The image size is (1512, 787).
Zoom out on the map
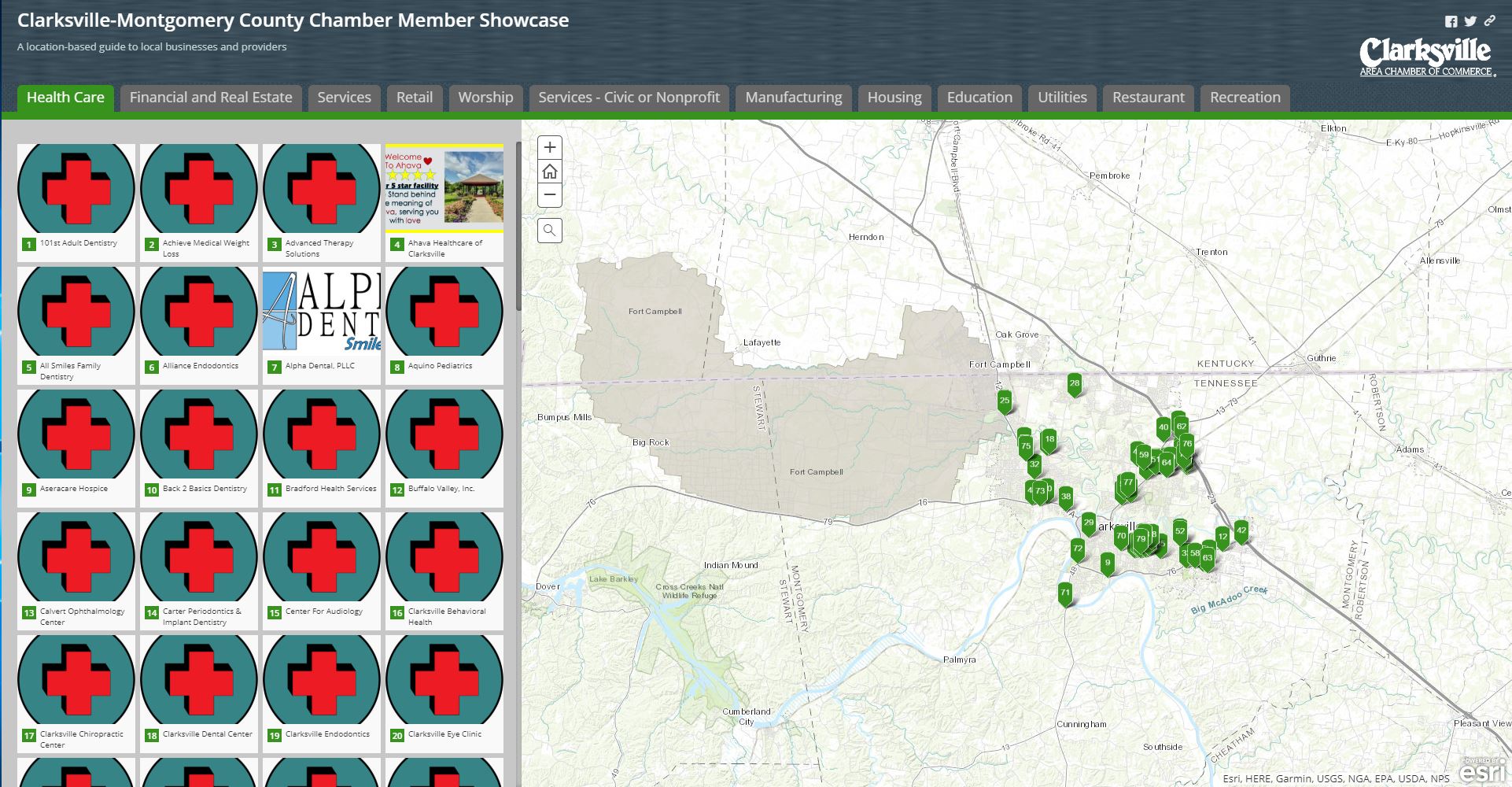point(550,195)
